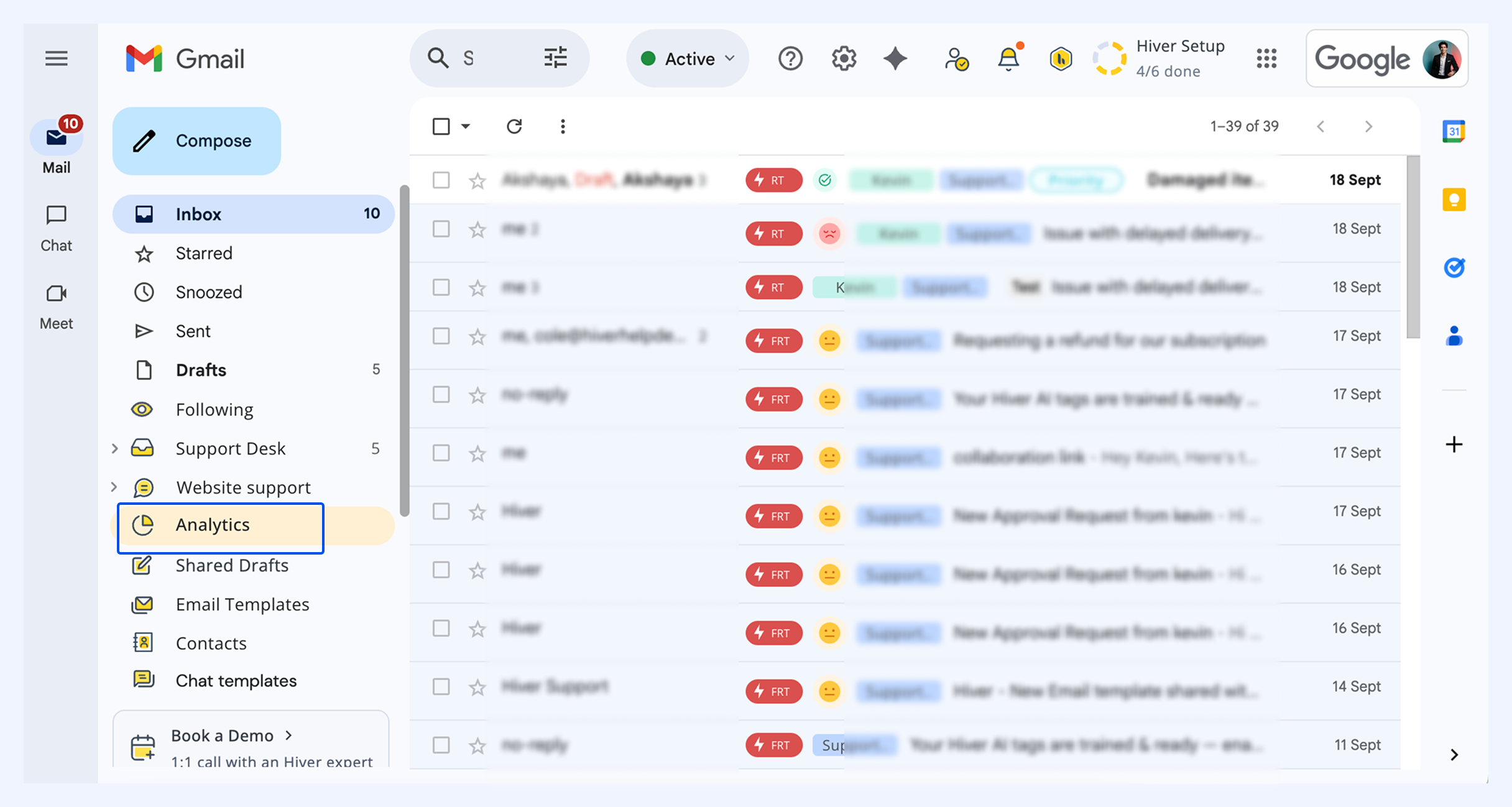The width and height of the screenshot is (1512, 807).
Task: Select the 'Damaged ite...' email checkbox
Action: tap(441, 180)
